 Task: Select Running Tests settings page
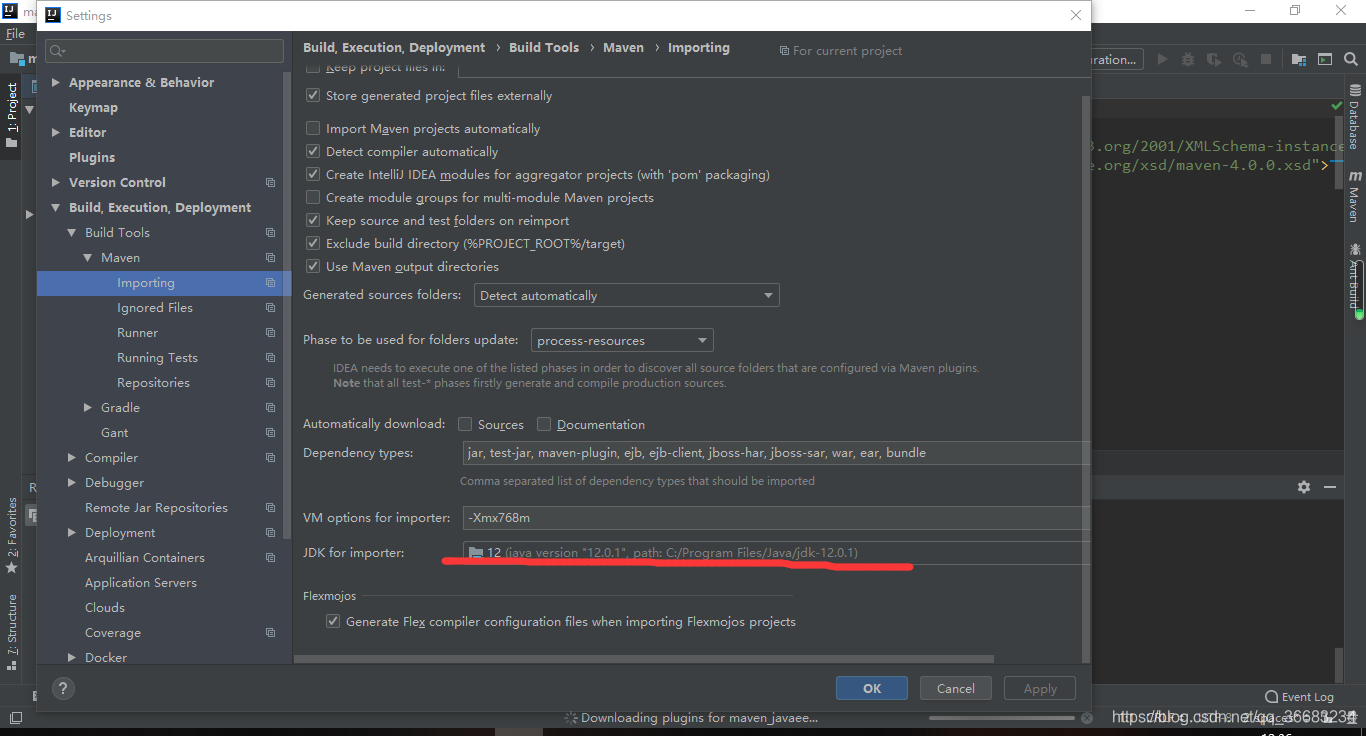point(157,358)
